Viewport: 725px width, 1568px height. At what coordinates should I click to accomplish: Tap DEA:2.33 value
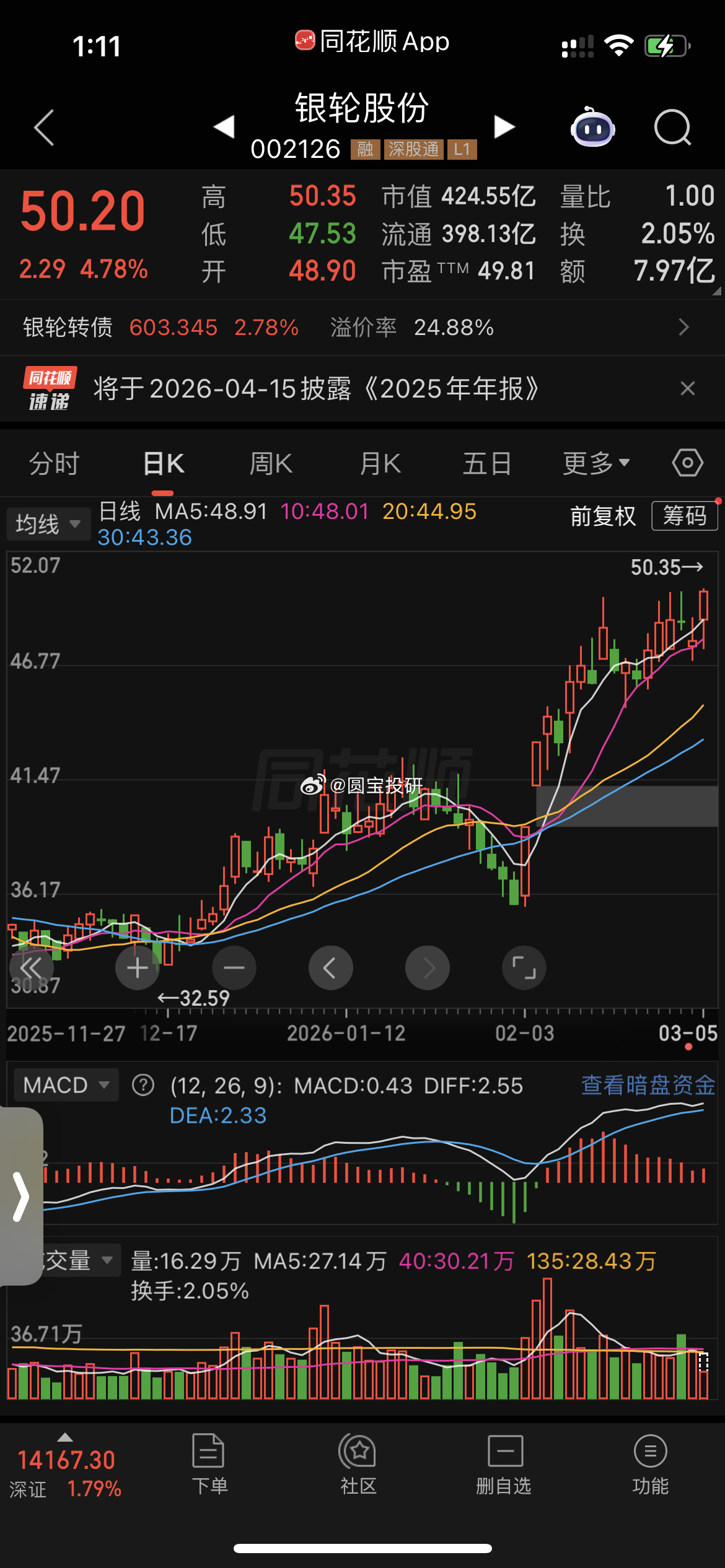[x=218, y=1115]
